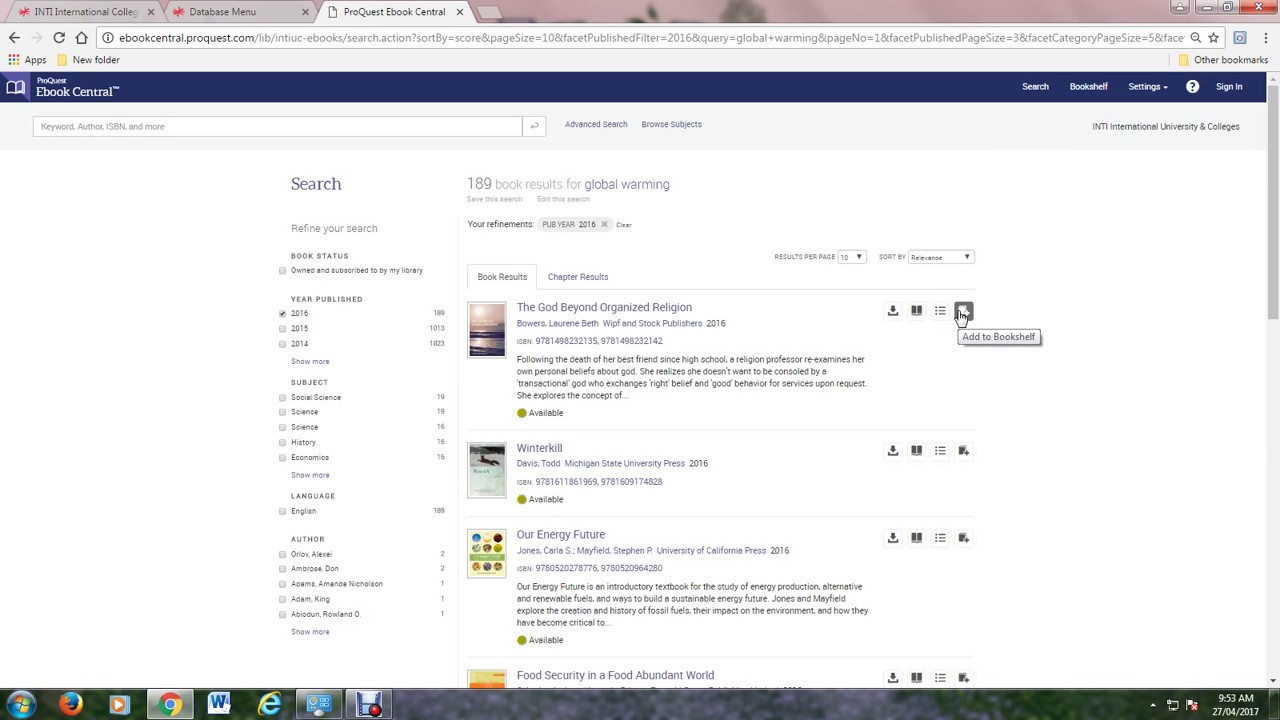Add Winterkill to bookshelf
Image resolution: width=1280 pixels, height=720 pixels.
(x=963, y=451)
